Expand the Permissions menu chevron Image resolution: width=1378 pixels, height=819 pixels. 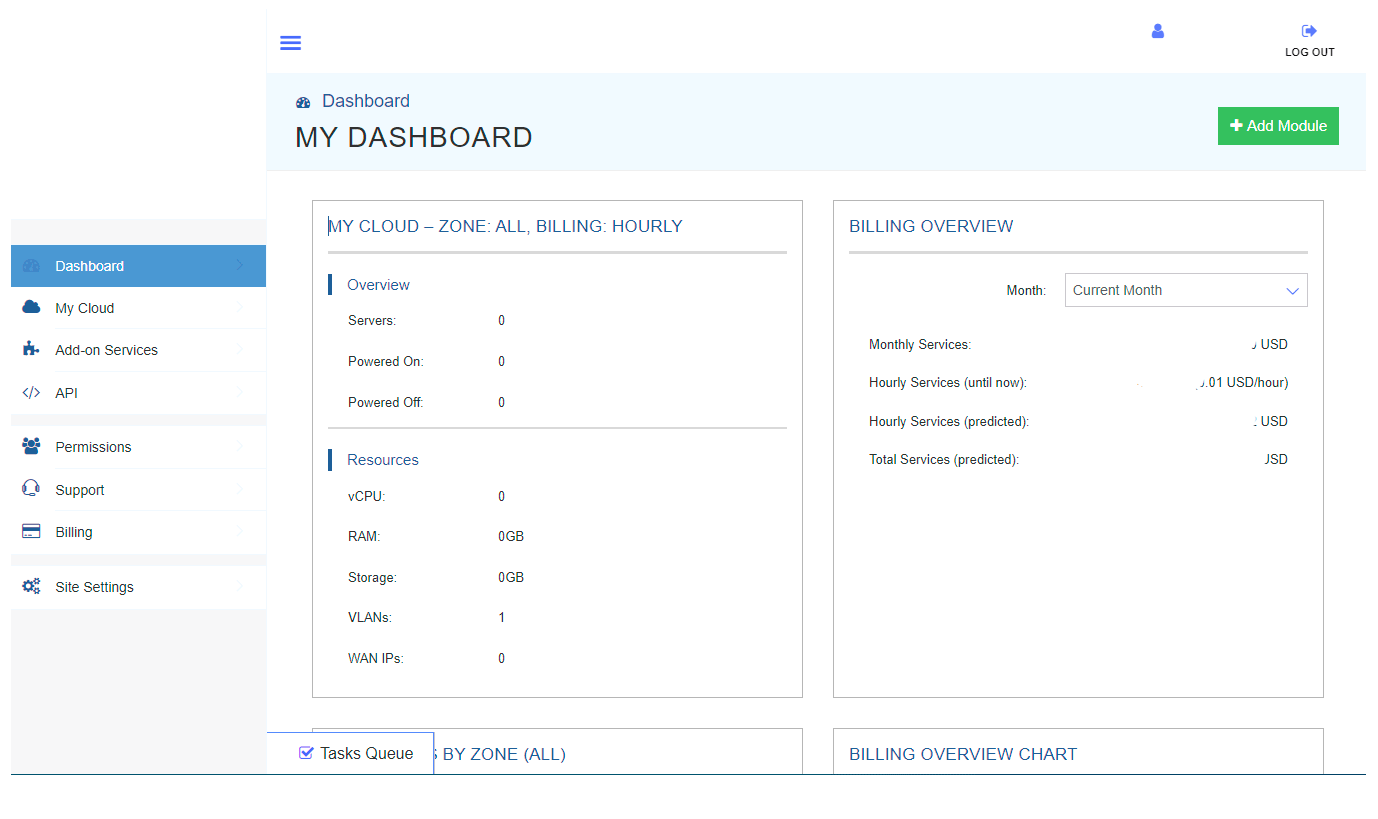[x=240, y=447]
